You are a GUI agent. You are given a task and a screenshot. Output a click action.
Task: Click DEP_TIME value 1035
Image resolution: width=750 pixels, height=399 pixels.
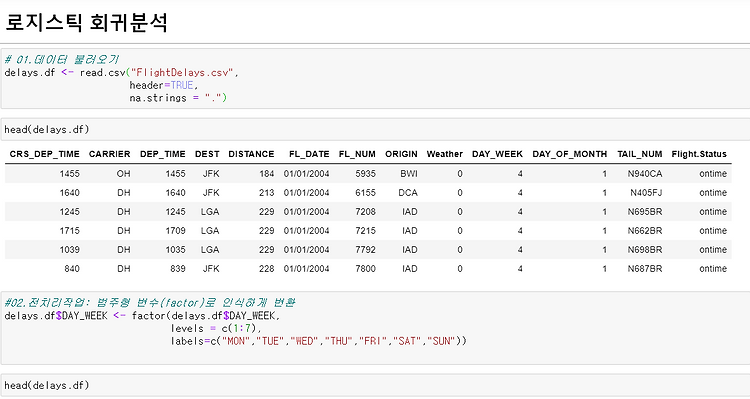(176, 250)
